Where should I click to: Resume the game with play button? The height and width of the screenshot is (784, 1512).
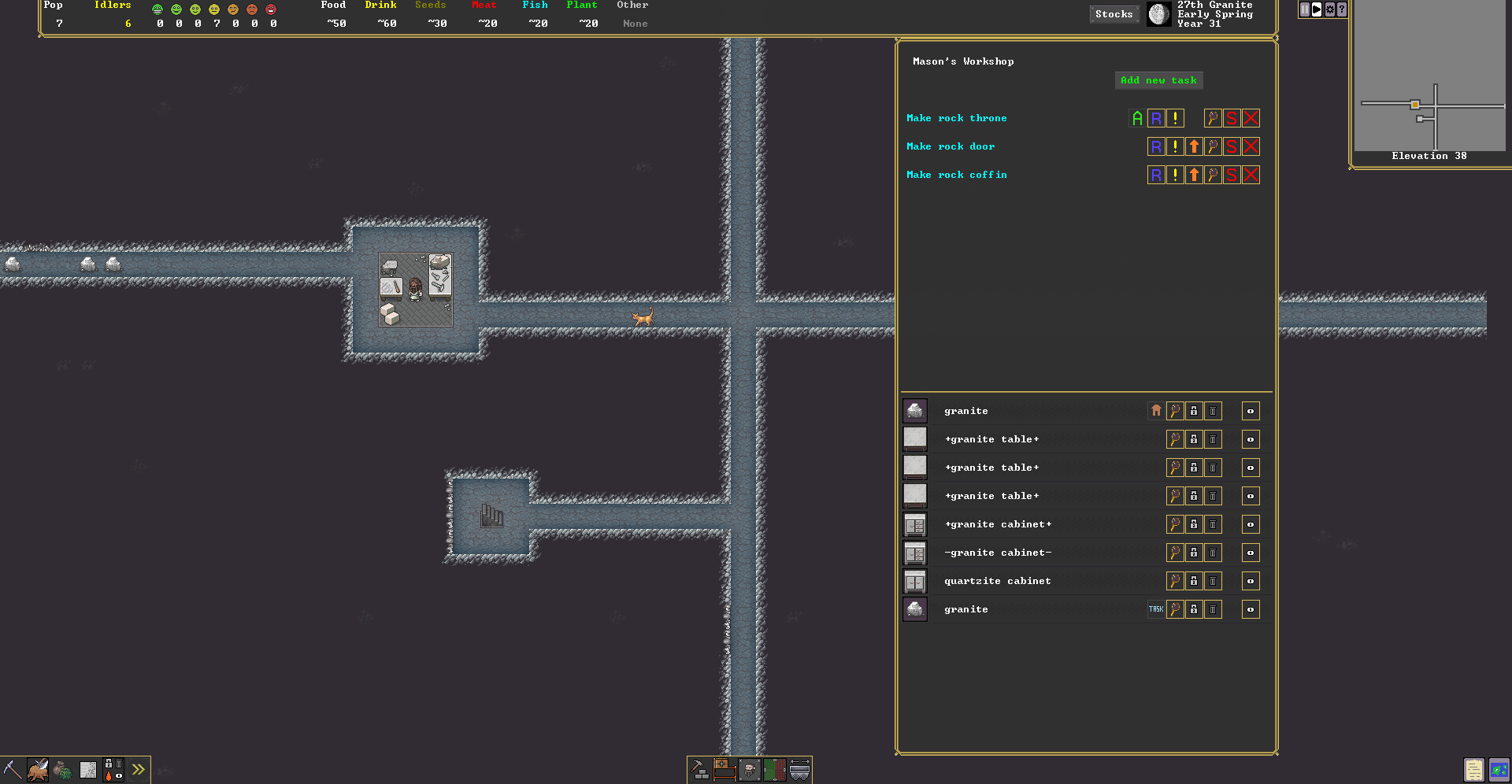(1317, 9)
